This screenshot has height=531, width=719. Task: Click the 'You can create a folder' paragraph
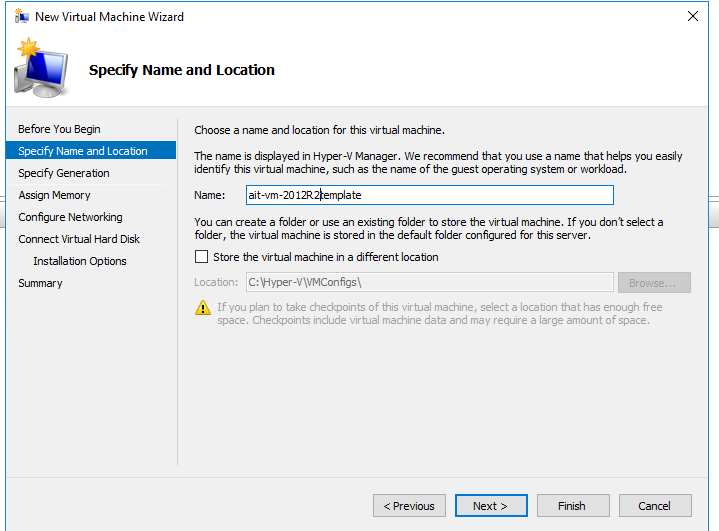click(429, 229)
